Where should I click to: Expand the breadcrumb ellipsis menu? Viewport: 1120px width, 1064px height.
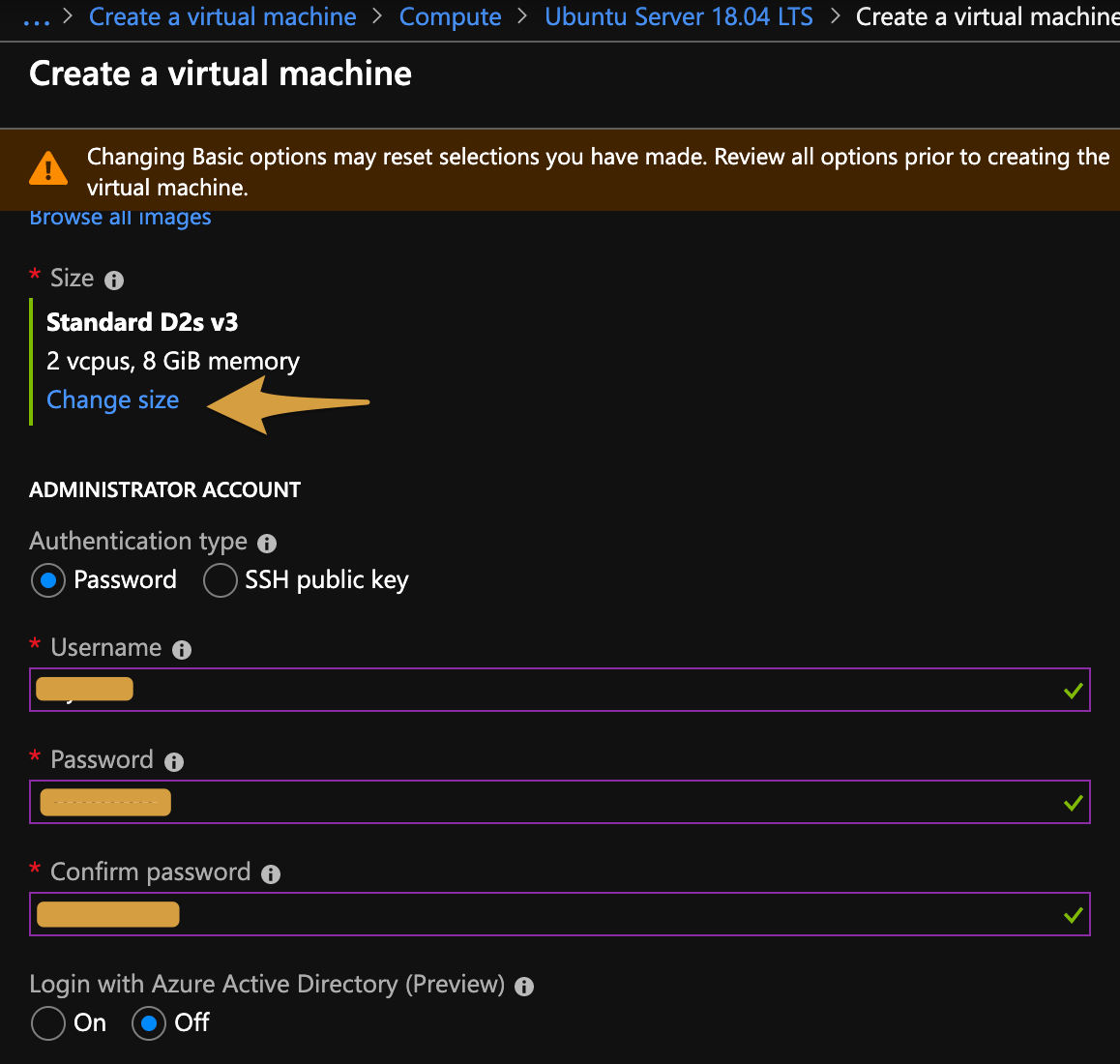point(36,17)
